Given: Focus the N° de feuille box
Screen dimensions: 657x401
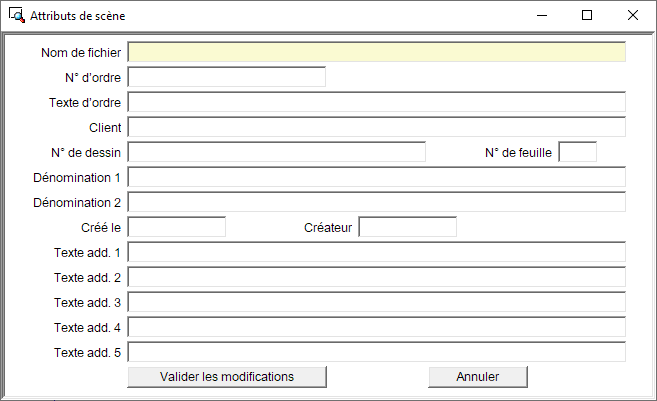Looking at the screenshot, I should pyautogui.click(x=577, y=152).
